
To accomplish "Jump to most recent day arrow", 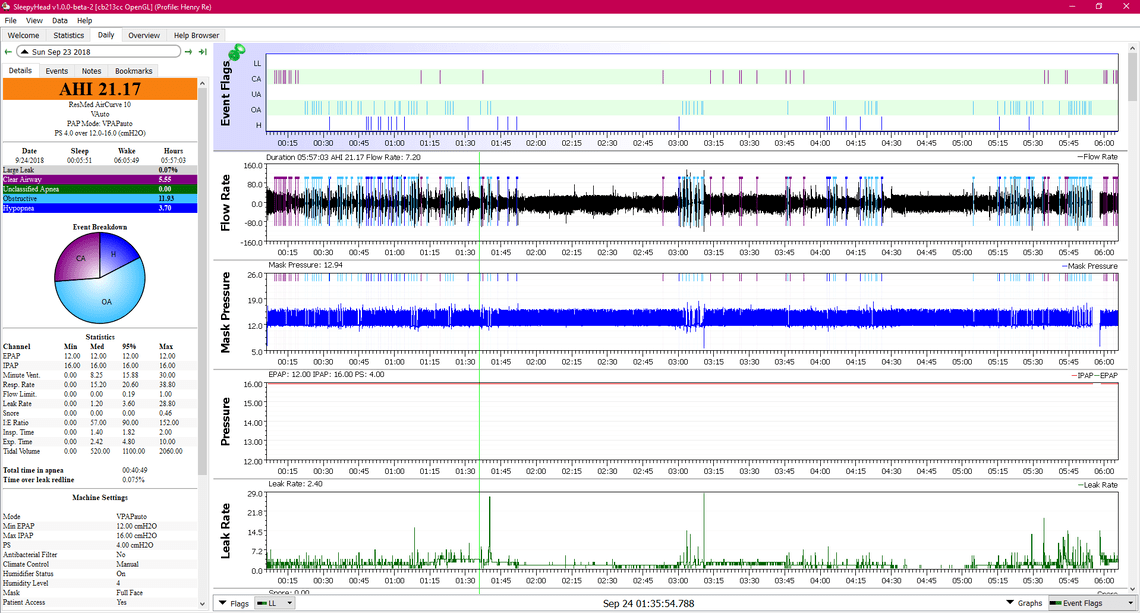I will tap(203, 52).
